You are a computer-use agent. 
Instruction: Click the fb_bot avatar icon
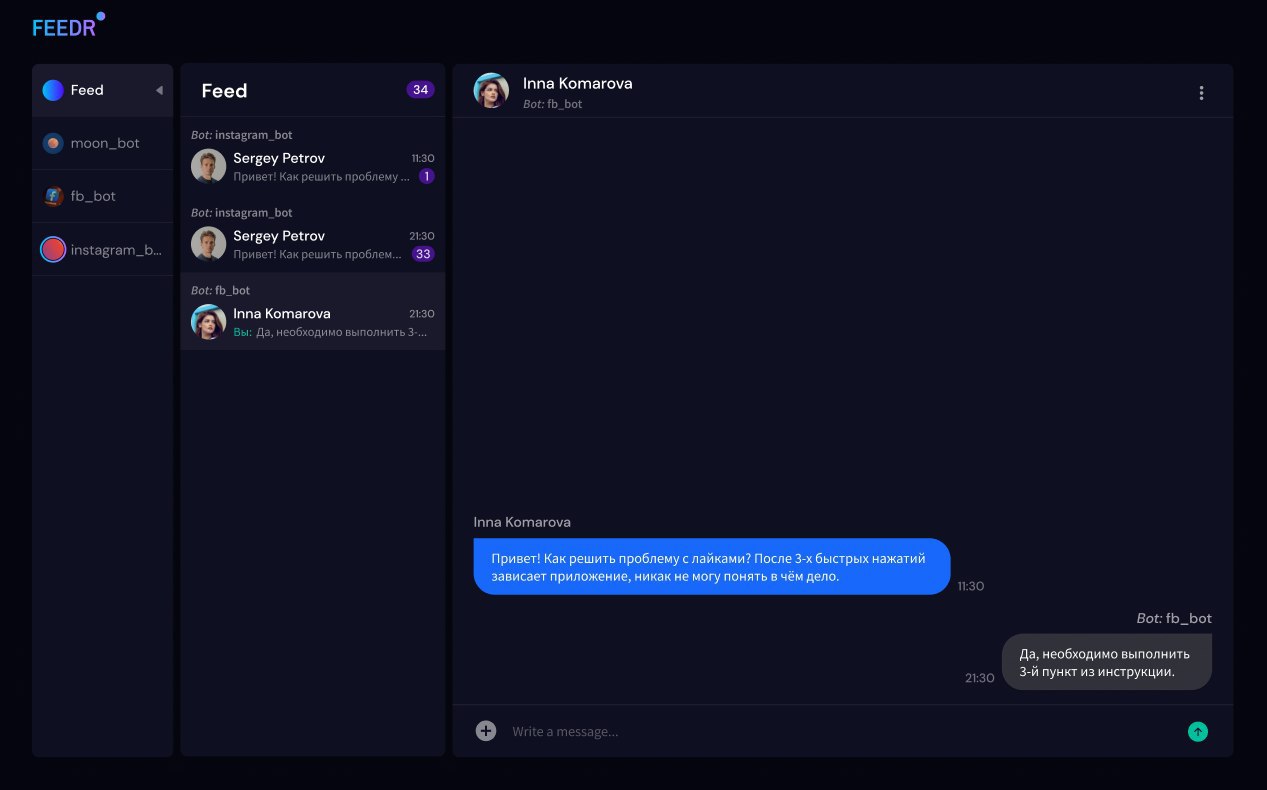point(53,196)
